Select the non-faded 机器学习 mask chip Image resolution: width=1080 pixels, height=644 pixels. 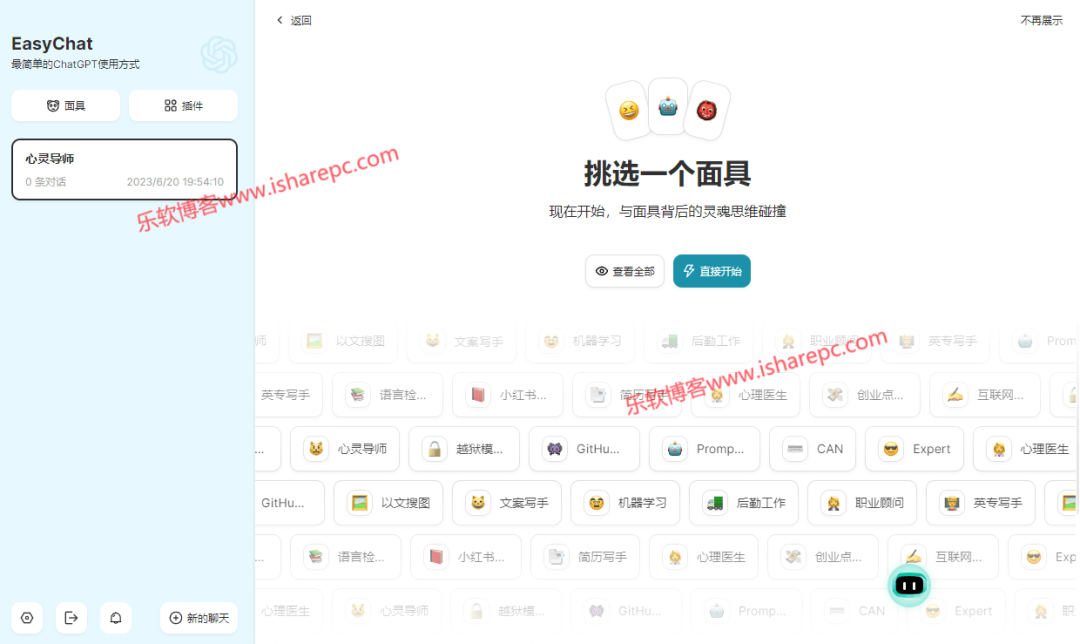click(625, 503)
